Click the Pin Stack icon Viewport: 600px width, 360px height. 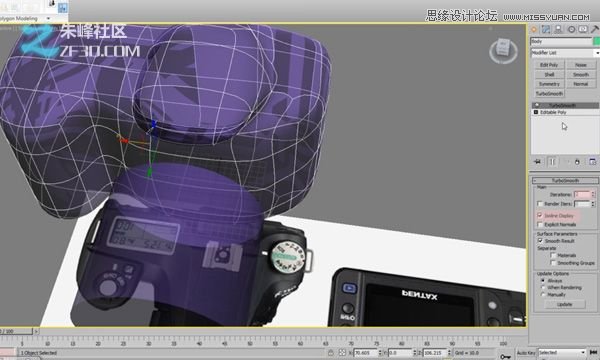click(537, 162)
